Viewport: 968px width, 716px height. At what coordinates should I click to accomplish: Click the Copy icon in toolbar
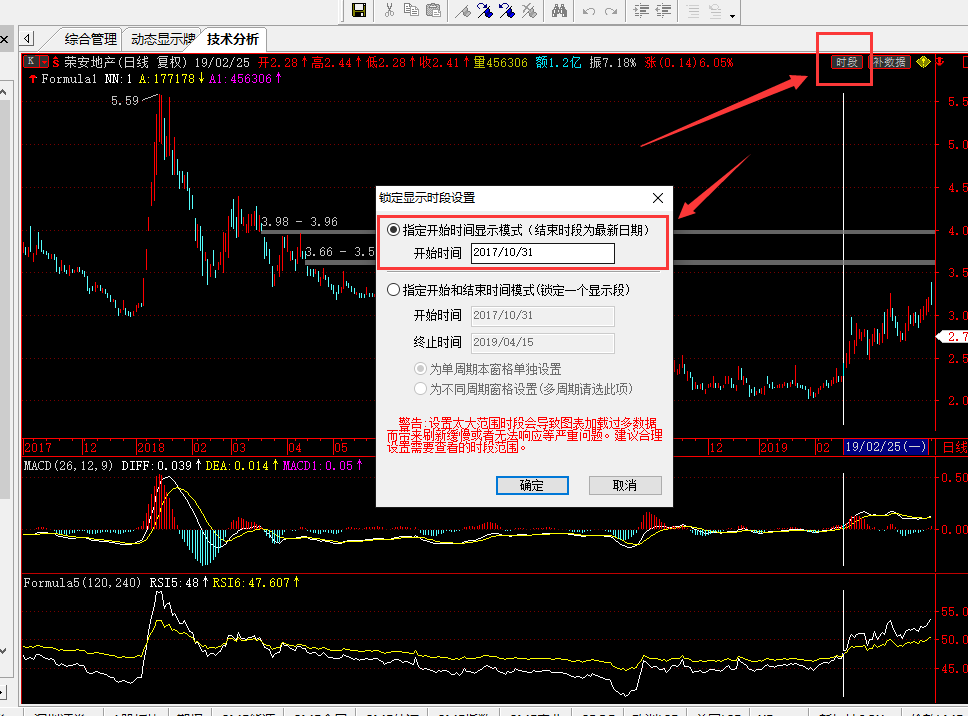point(411,10)
